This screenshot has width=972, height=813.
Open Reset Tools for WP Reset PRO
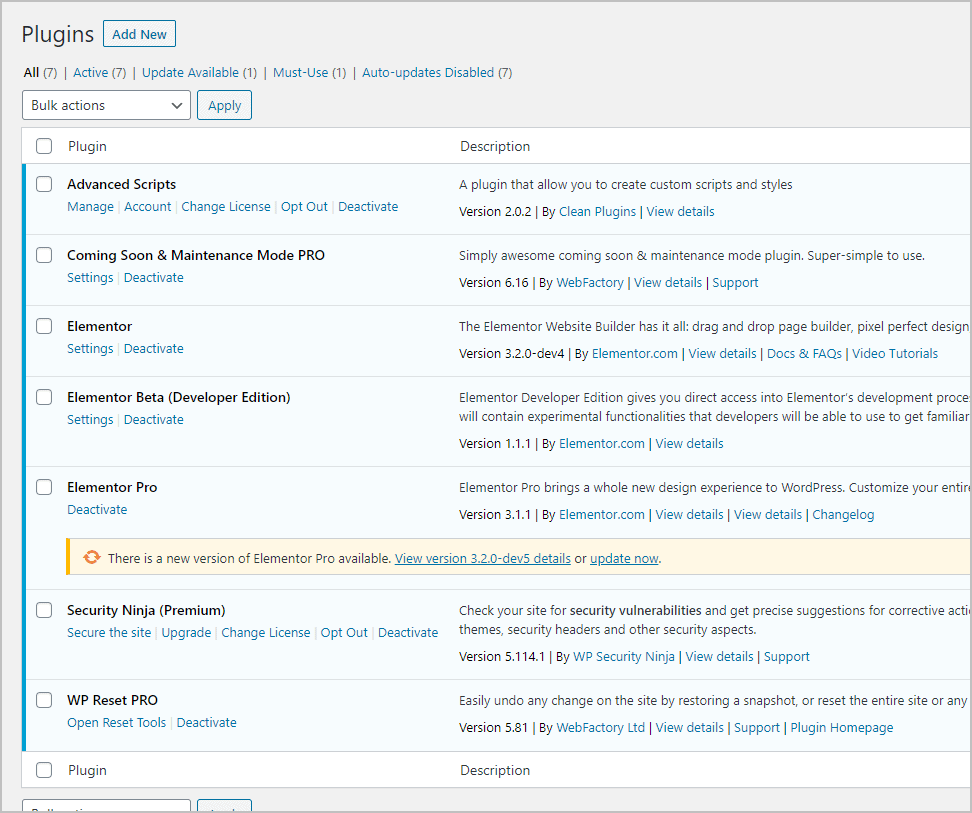(x=116, y=722)
